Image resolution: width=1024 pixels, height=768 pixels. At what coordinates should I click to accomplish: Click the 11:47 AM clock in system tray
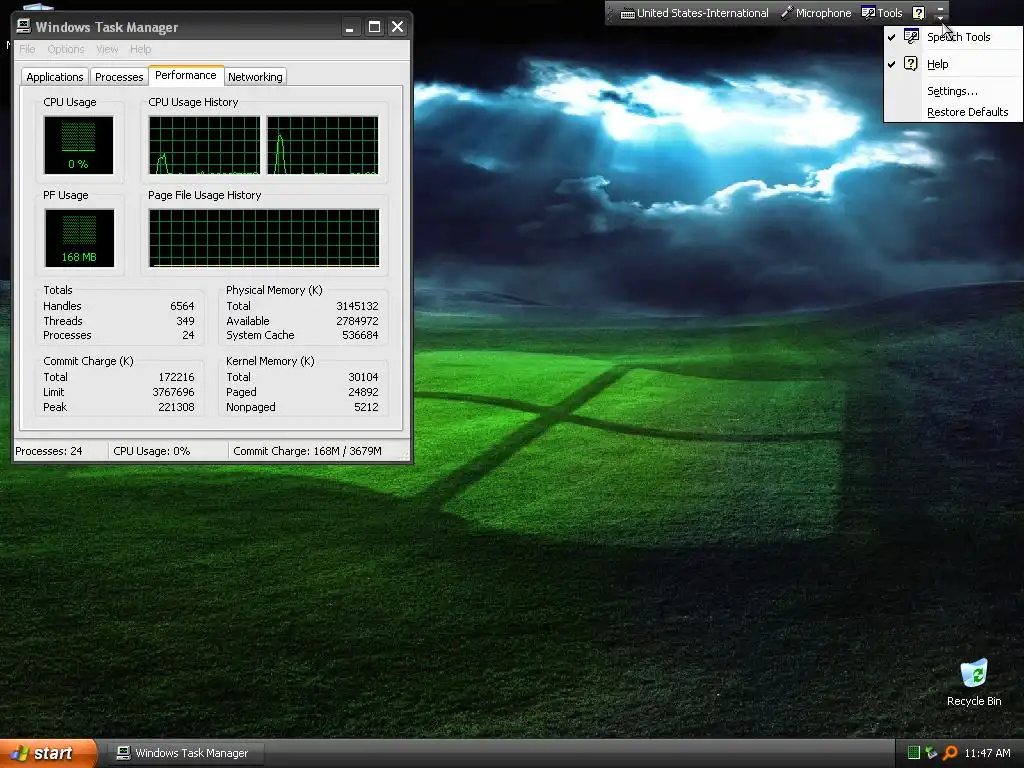[x=987, y=753]
